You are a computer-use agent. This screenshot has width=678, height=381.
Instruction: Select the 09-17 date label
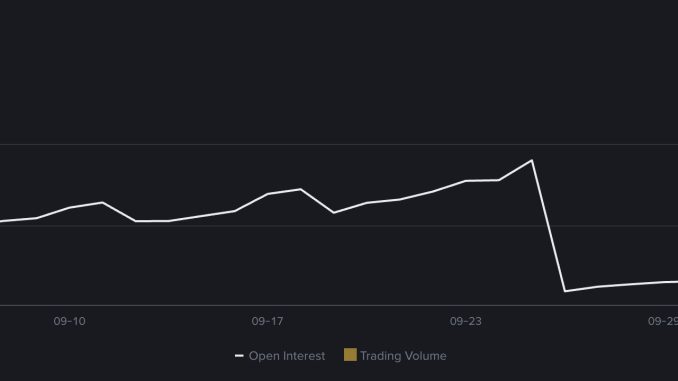coord(268,321)
